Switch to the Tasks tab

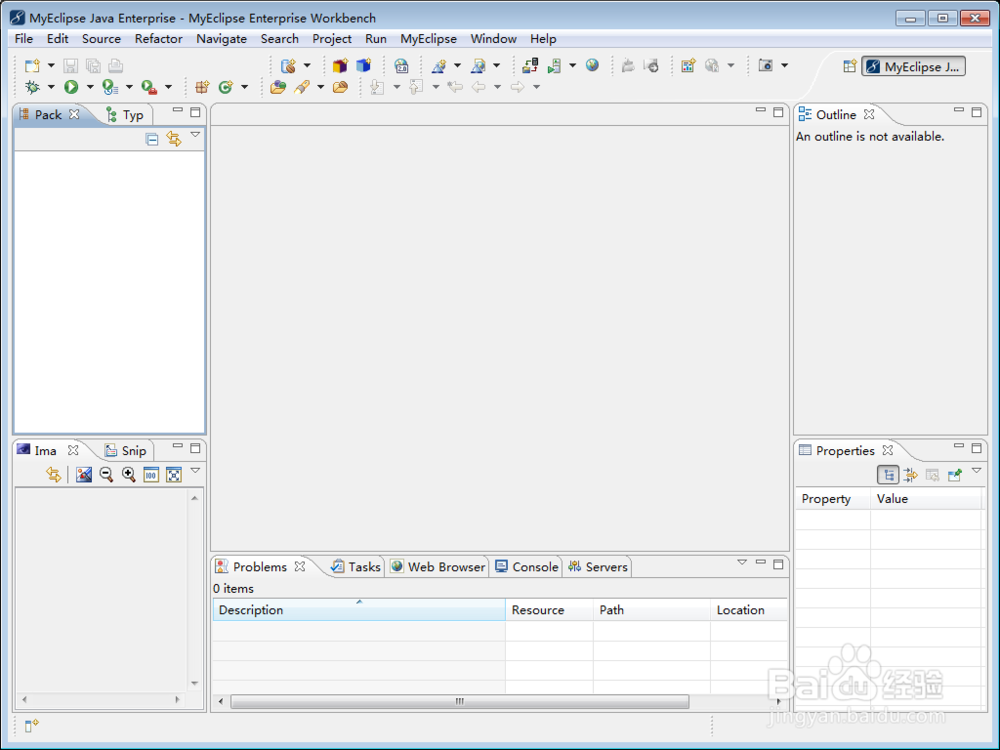(356, 567)
